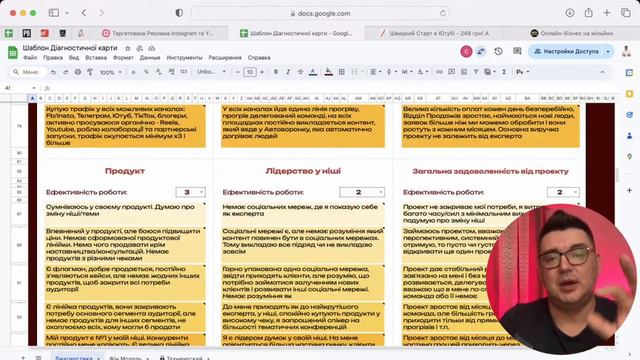This screenshot has width=640, height=360.
Task: Open the Google Maps side panel icon
Action: pyautogui.click(x=629, y=156)
